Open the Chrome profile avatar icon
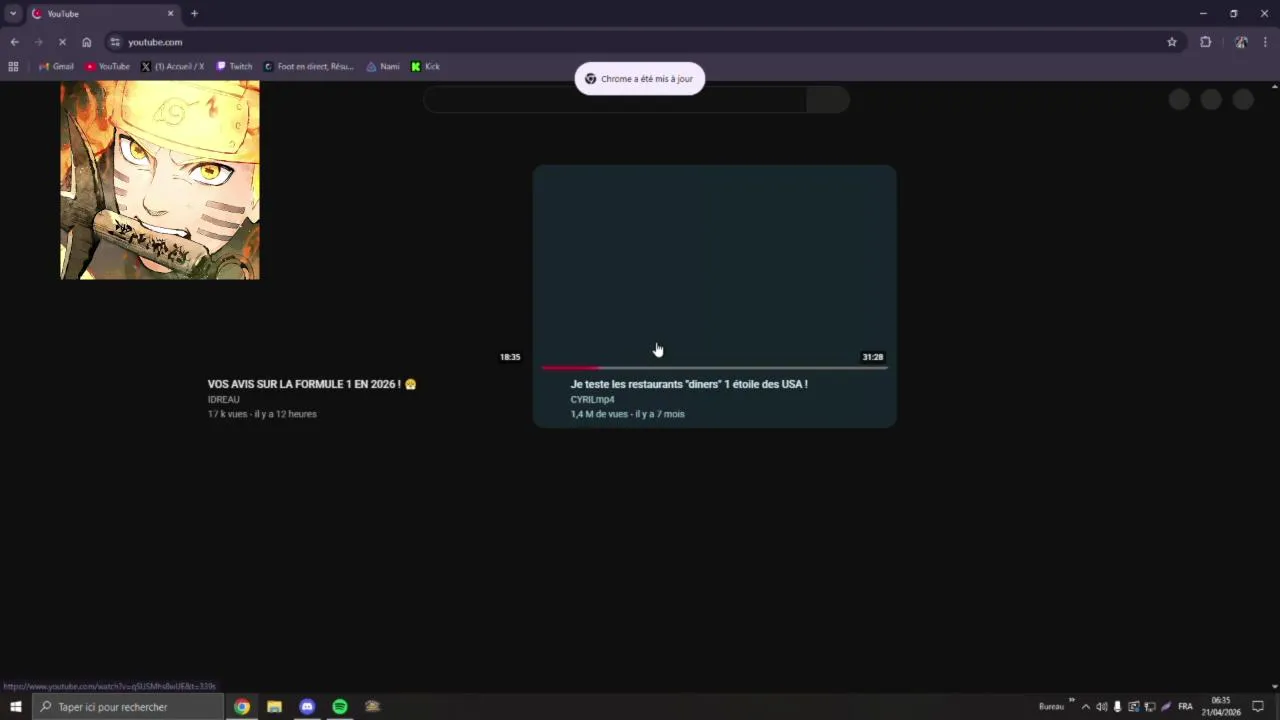 [1241, 42]
